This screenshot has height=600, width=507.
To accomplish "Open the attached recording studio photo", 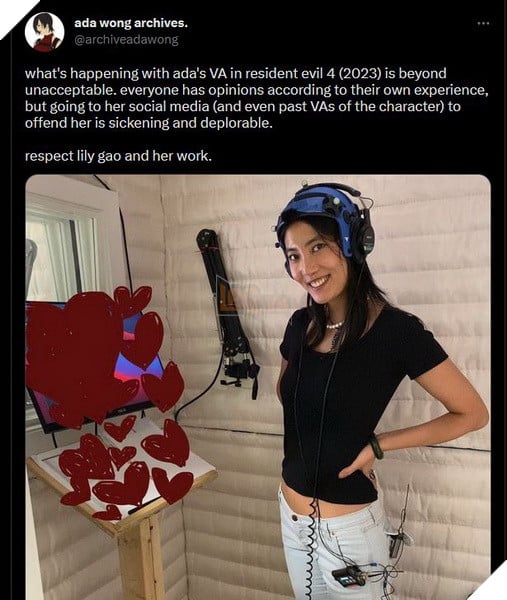I will pos(258,387).
